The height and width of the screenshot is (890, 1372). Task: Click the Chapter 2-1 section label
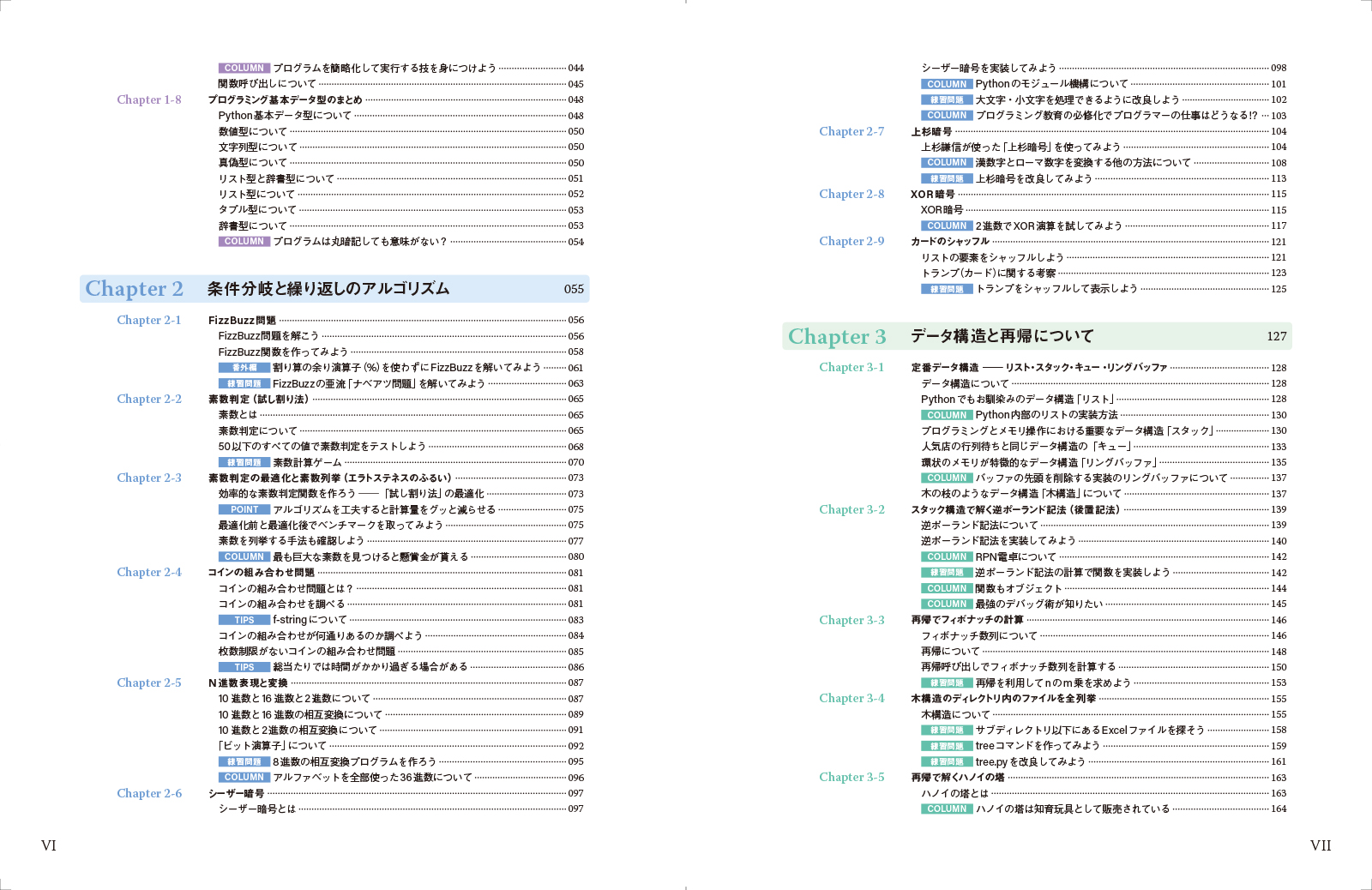click(x=149, y=320)
